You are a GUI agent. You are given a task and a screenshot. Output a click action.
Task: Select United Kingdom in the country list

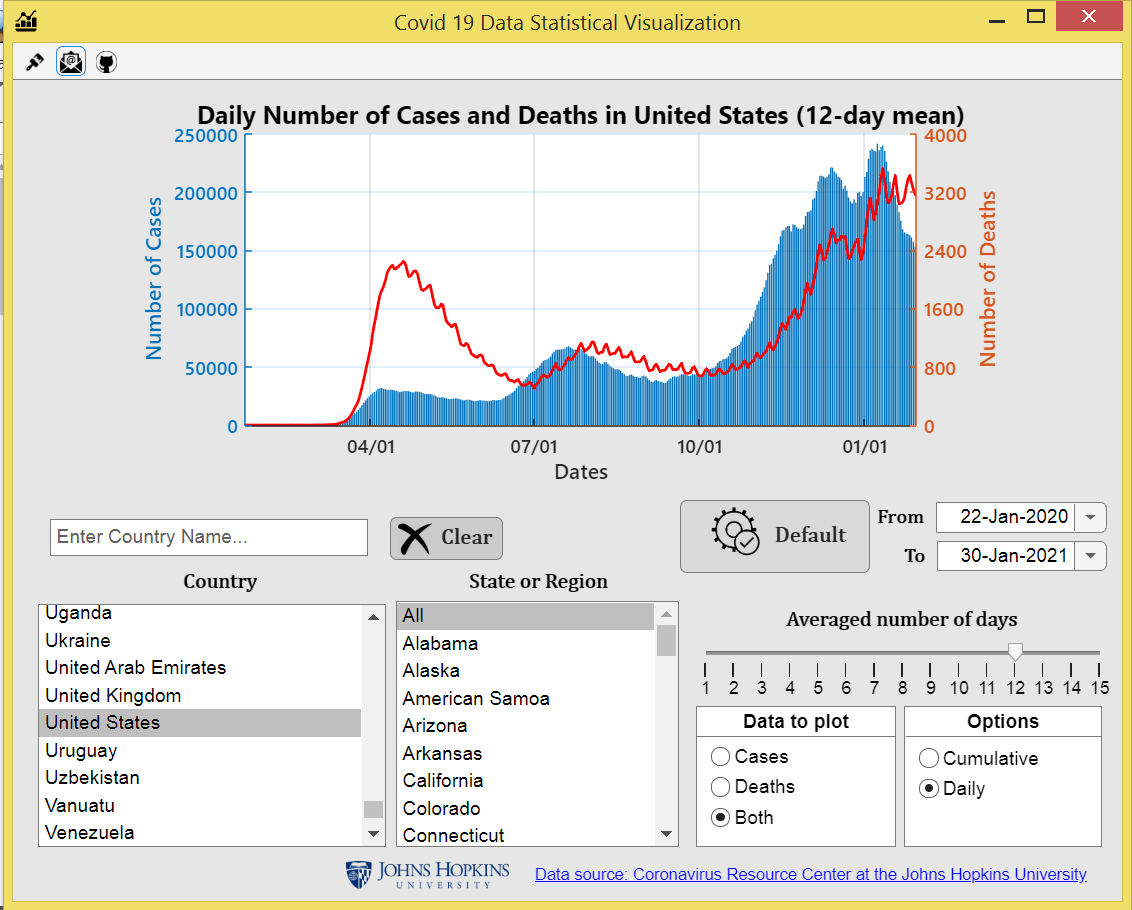112,695
